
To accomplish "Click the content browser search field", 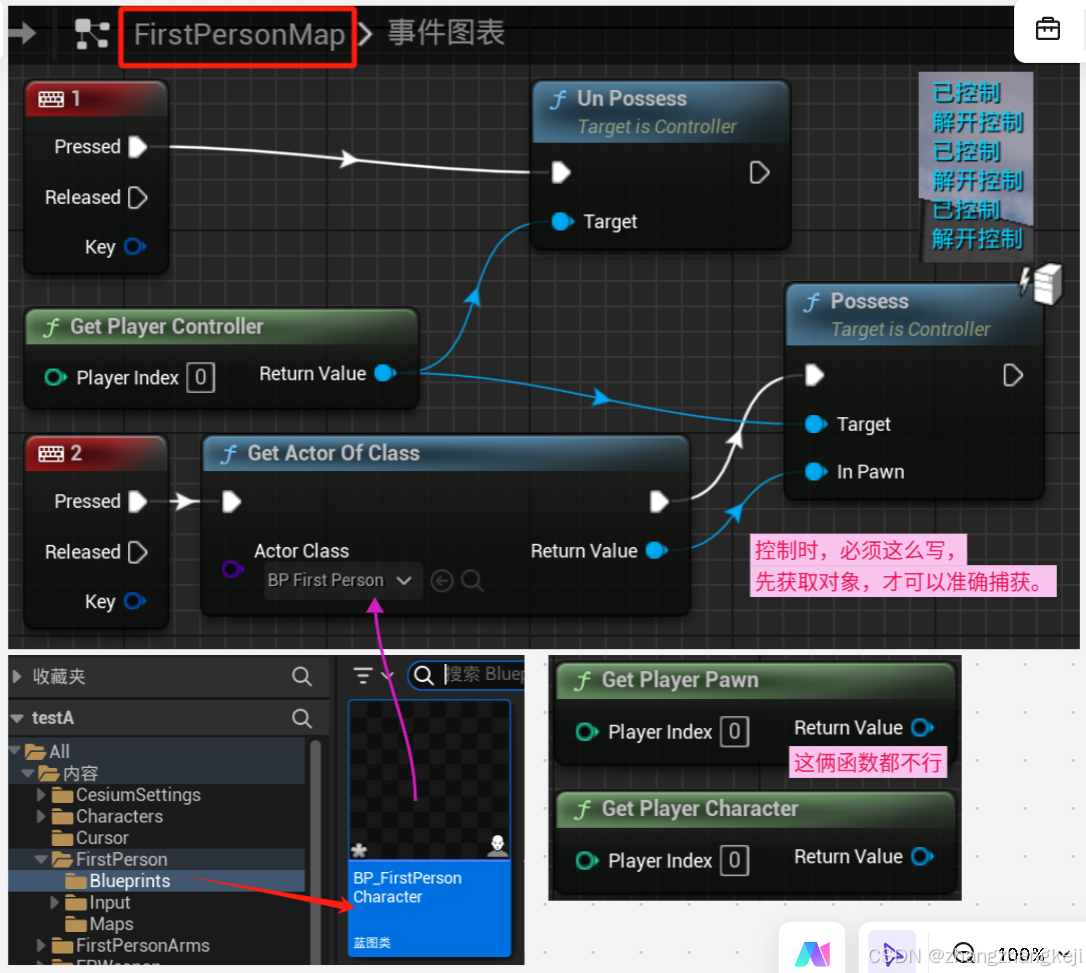I will (467, 675).
